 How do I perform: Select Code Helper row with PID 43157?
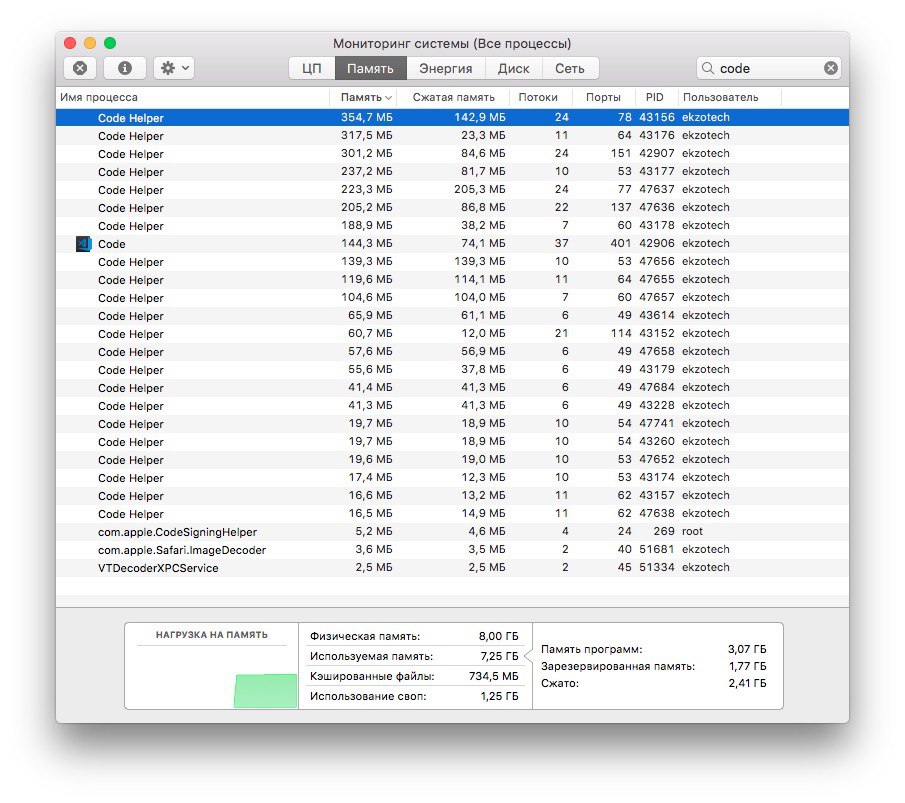(x=452, y=495)
